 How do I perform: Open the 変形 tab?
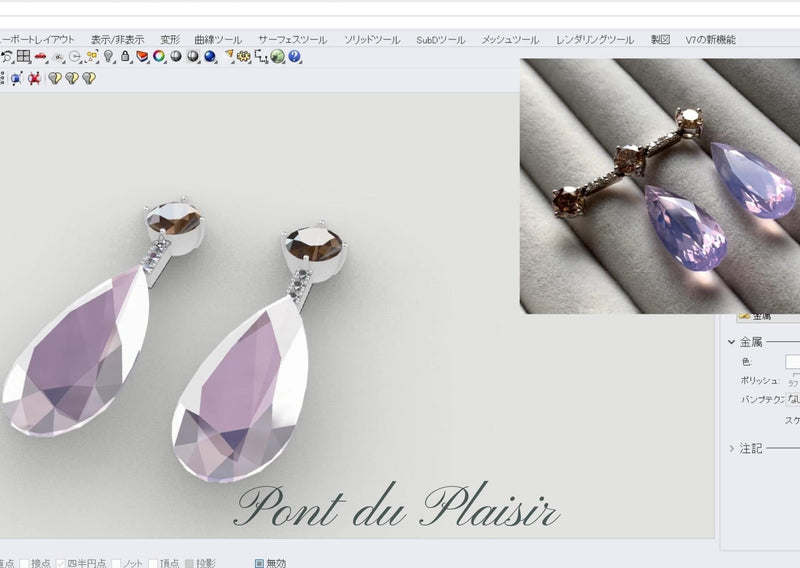170,40
